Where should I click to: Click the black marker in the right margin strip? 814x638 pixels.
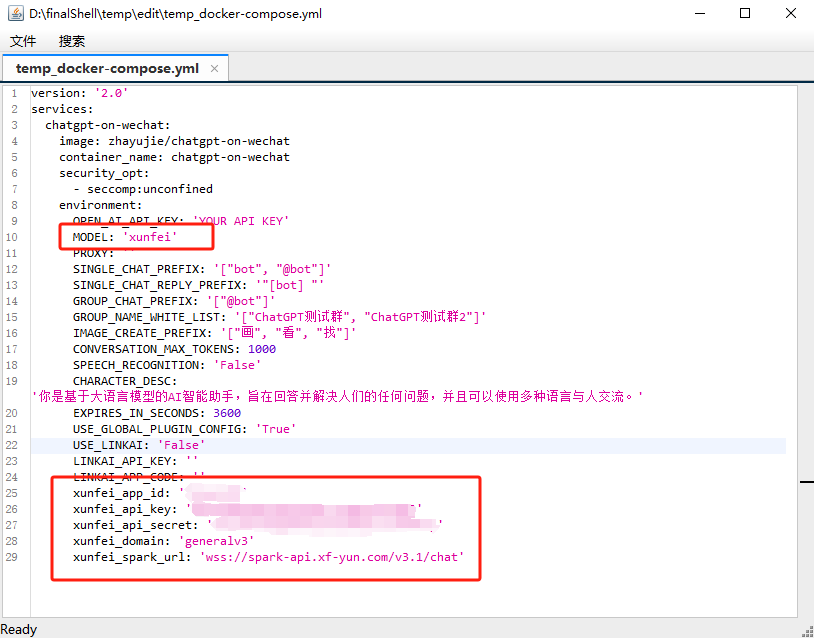click(x=806, y=482)
